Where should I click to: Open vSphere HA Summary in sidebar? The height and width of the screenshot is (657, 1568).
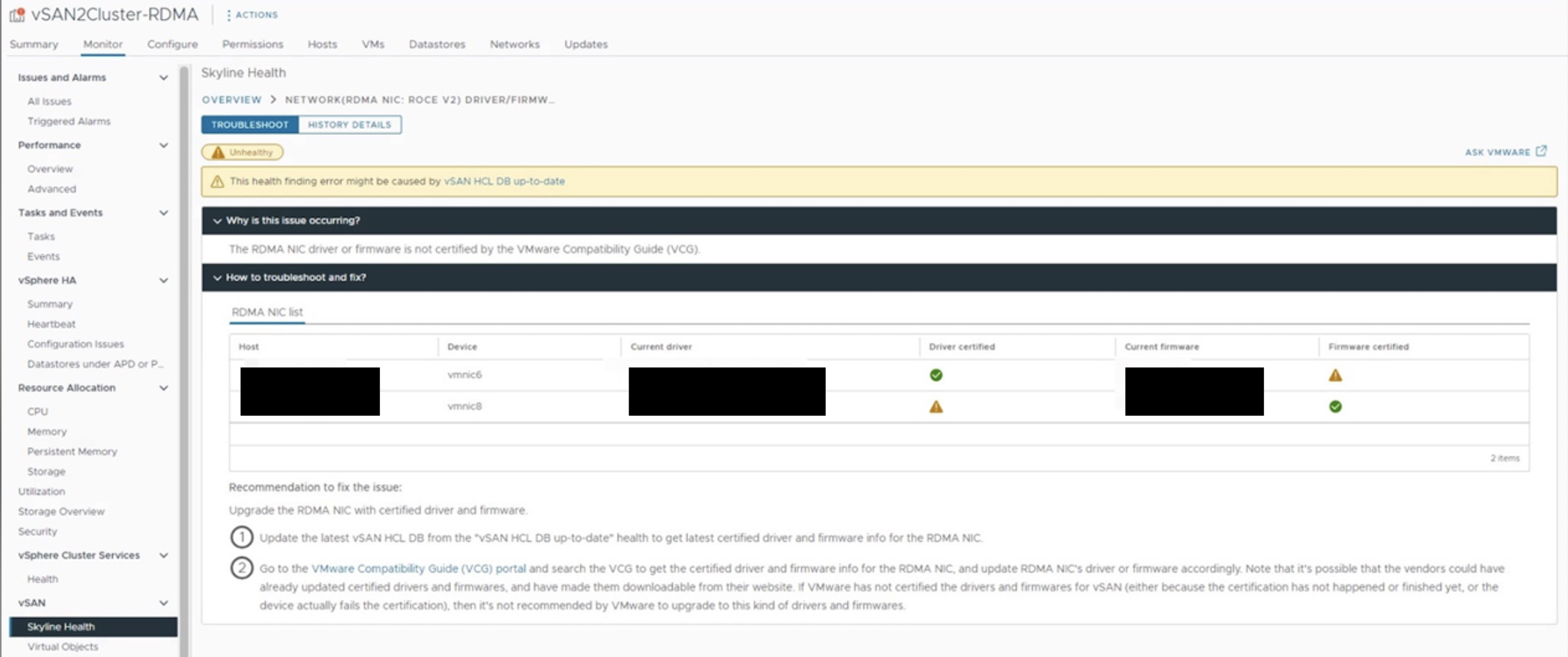click(x=50, y=305)
